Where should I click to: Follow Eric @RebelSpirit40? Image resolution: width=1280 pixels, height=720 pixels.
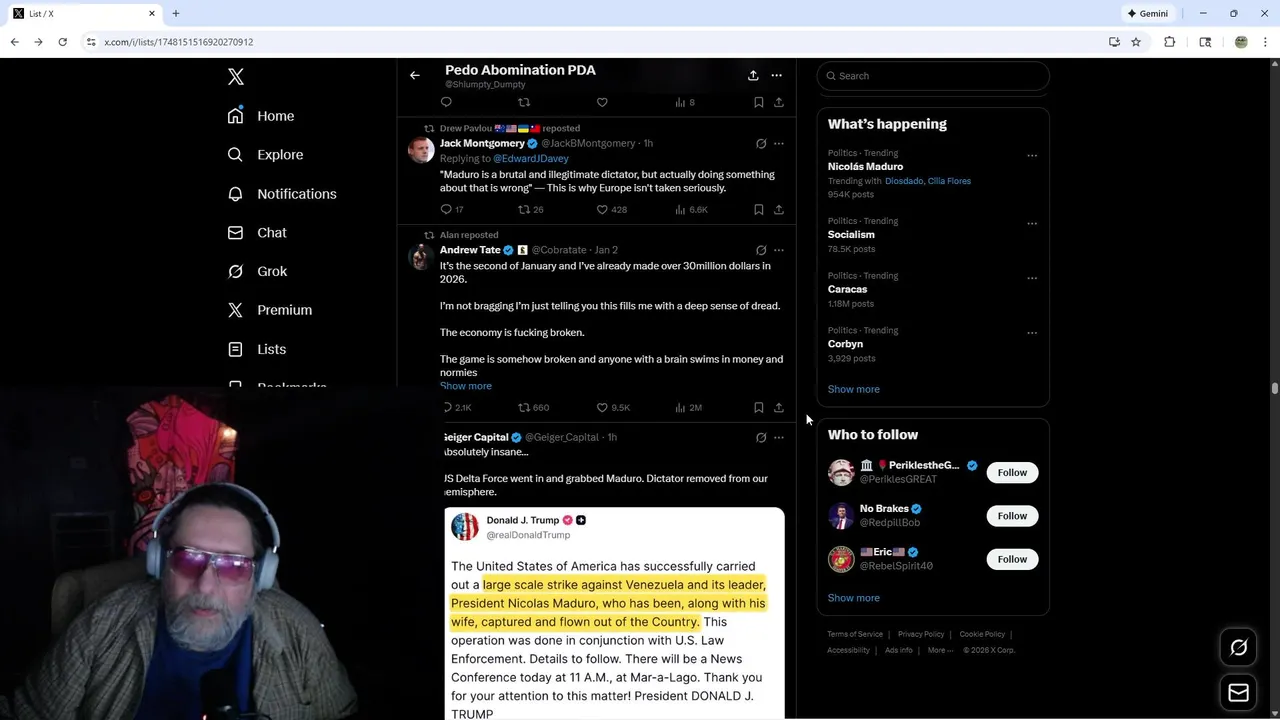click(1012, 559)
